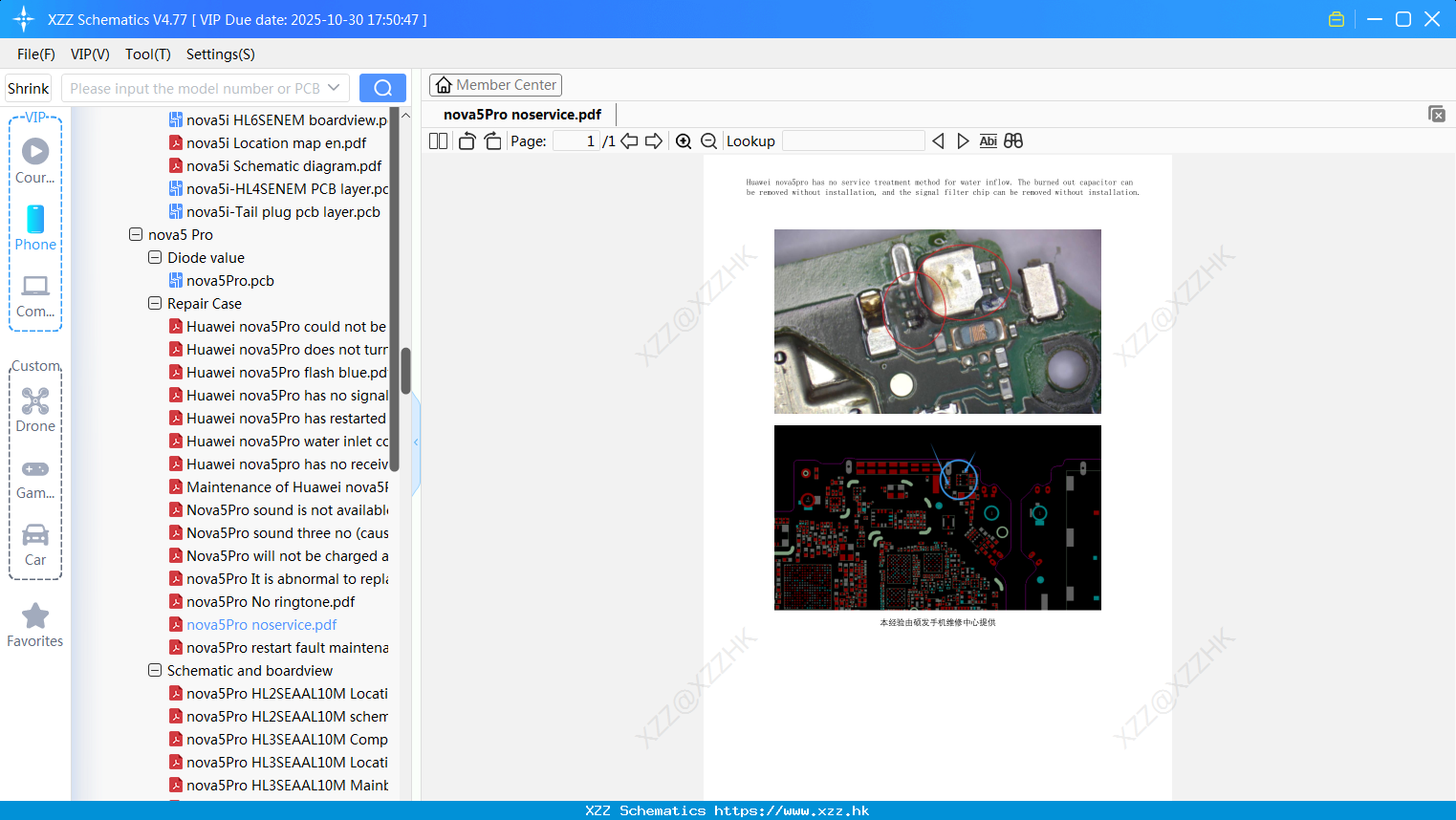This screenshot has height=820, width=1456.
Task: Open nova5Pro HL2SEAAL10M schematic file
Action: click(278, 716)
